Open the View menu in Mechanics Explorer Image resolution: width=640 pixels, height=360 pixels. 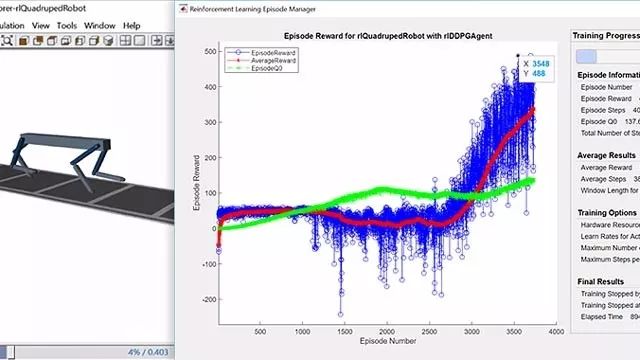[x=40, y=25]
